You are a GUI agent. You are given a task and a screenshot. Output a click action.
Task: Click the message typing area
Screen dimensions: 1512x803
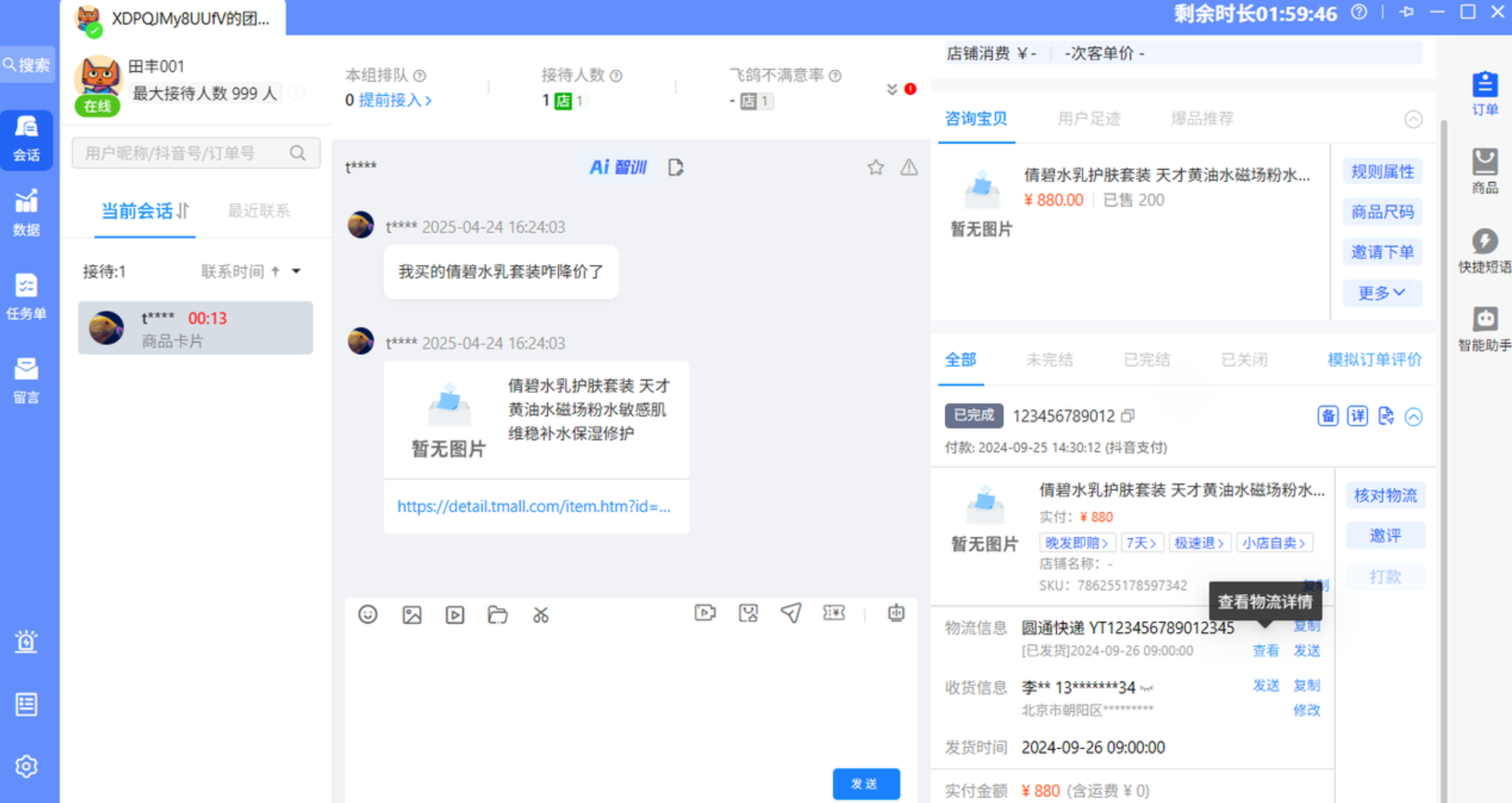[x=631, y=699]
